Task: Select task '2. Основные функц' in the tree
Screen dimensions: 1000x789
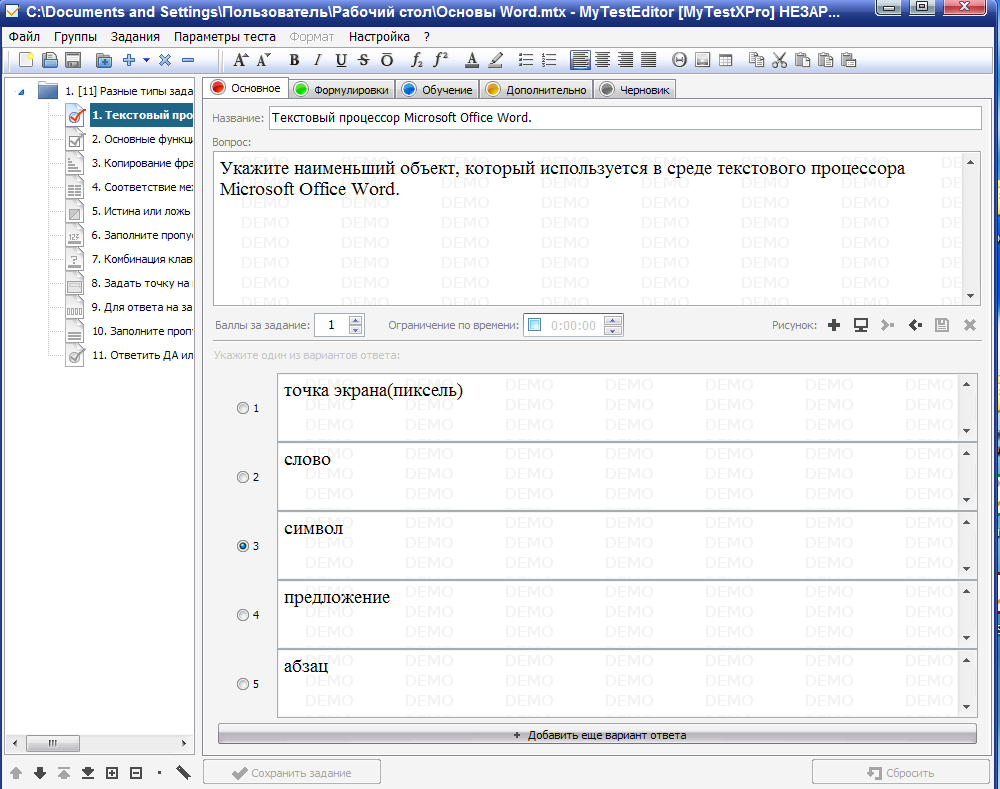Action: click(142, 140)
